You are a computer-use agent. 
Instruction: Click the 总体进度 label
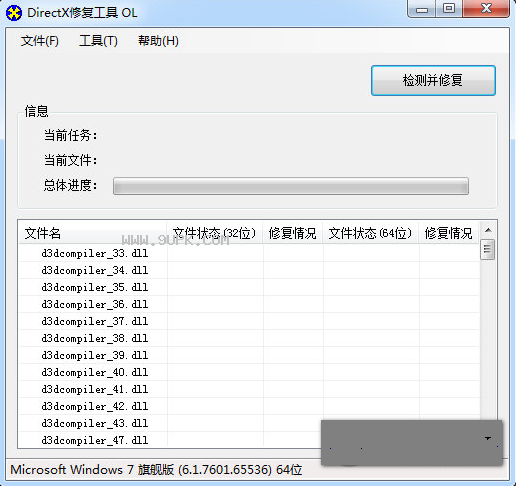71,185
